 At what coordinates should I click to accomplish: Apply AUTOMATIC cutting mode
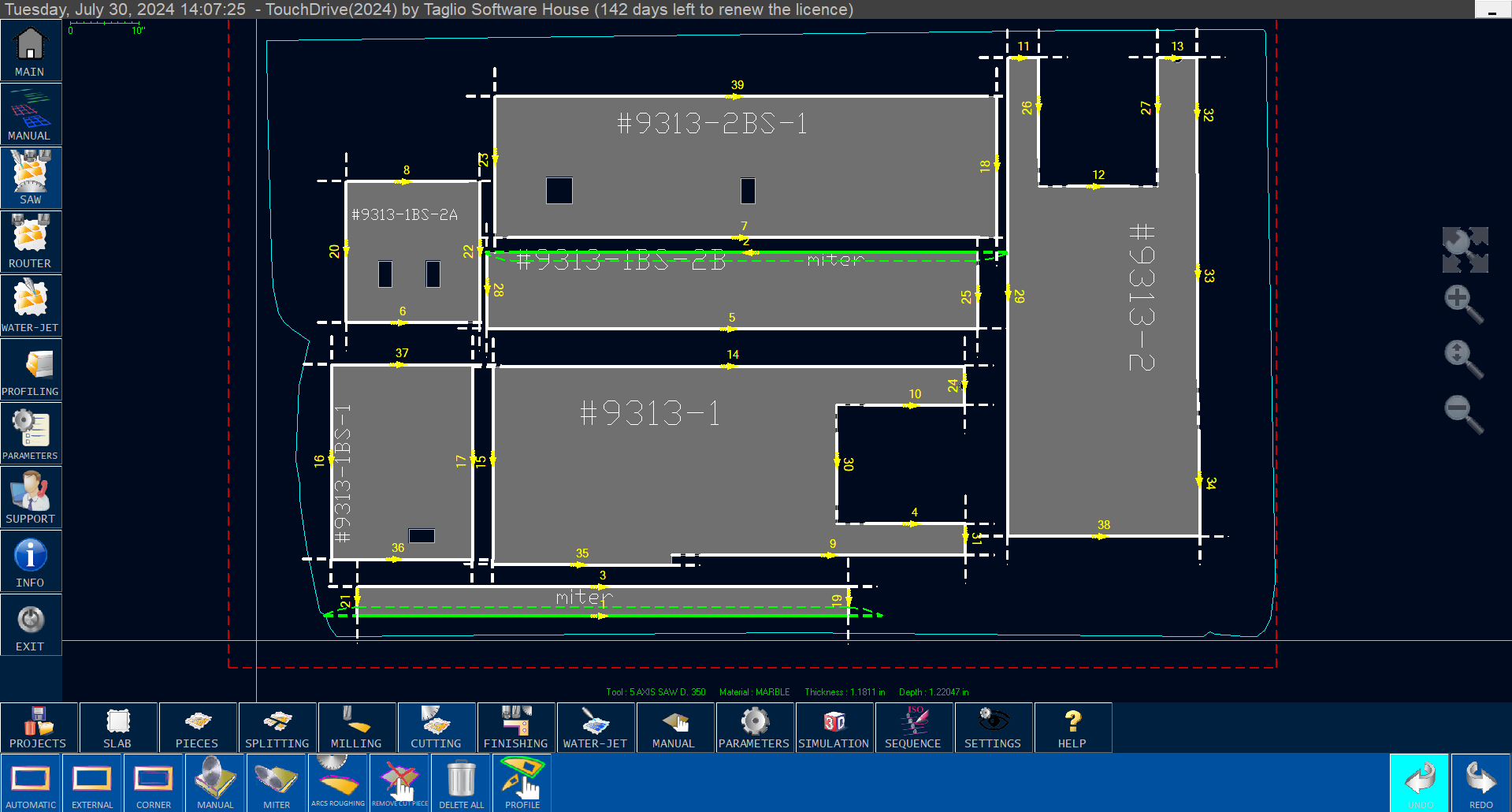[31, 783]
